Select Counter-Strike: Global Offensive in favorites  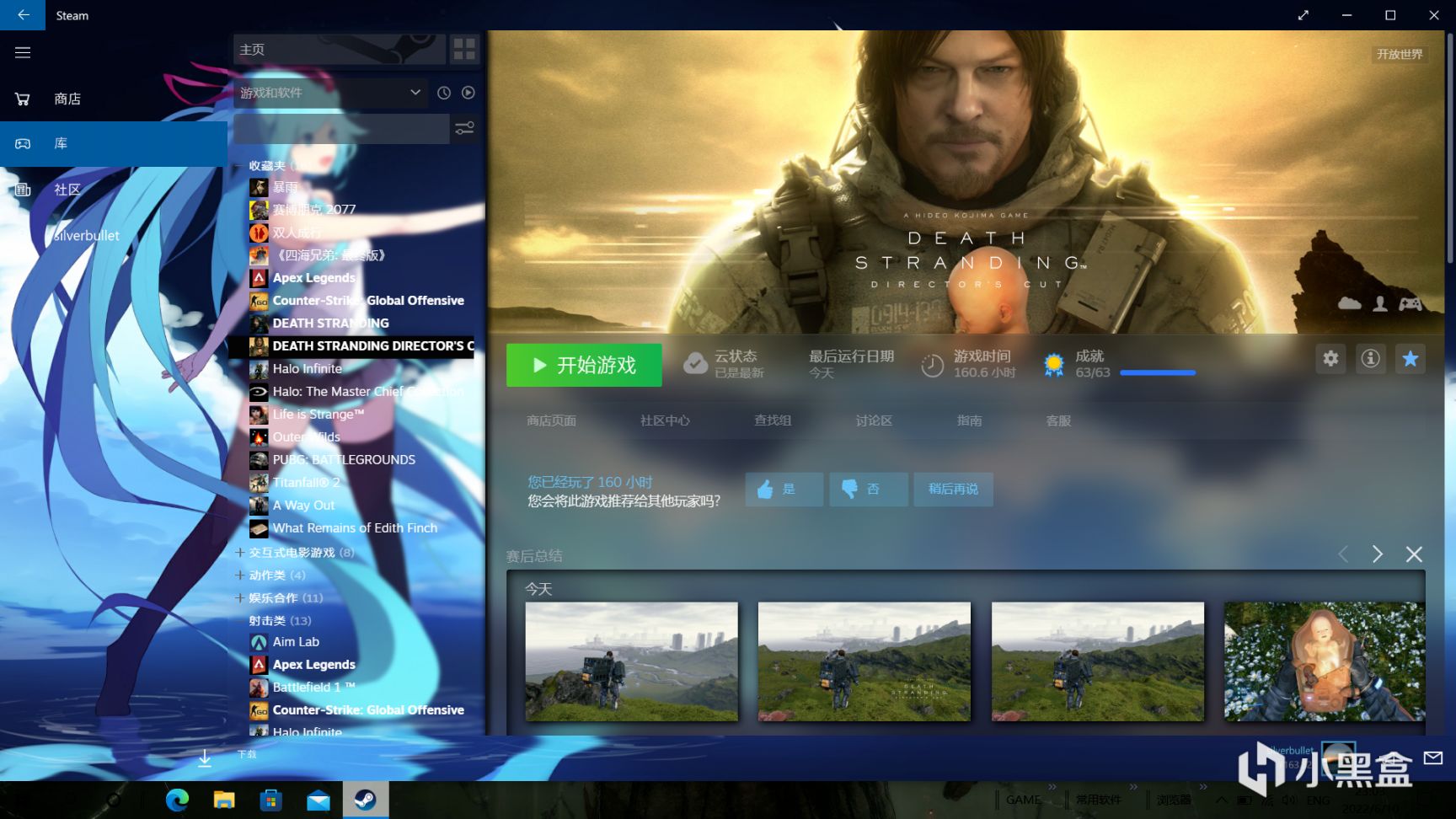(368, 300)
